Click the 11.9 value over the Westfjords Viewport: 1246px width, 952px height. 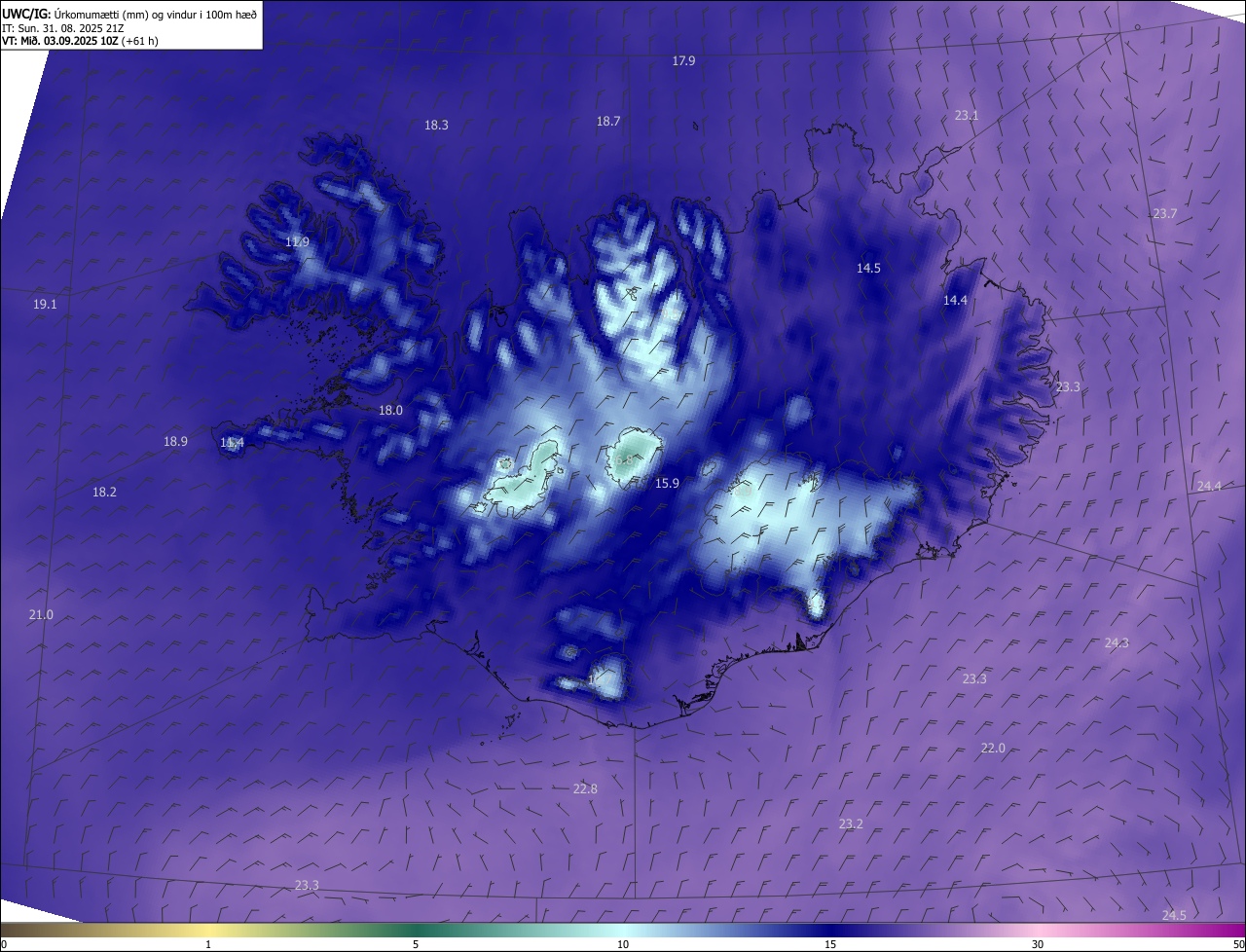(298, 241)
